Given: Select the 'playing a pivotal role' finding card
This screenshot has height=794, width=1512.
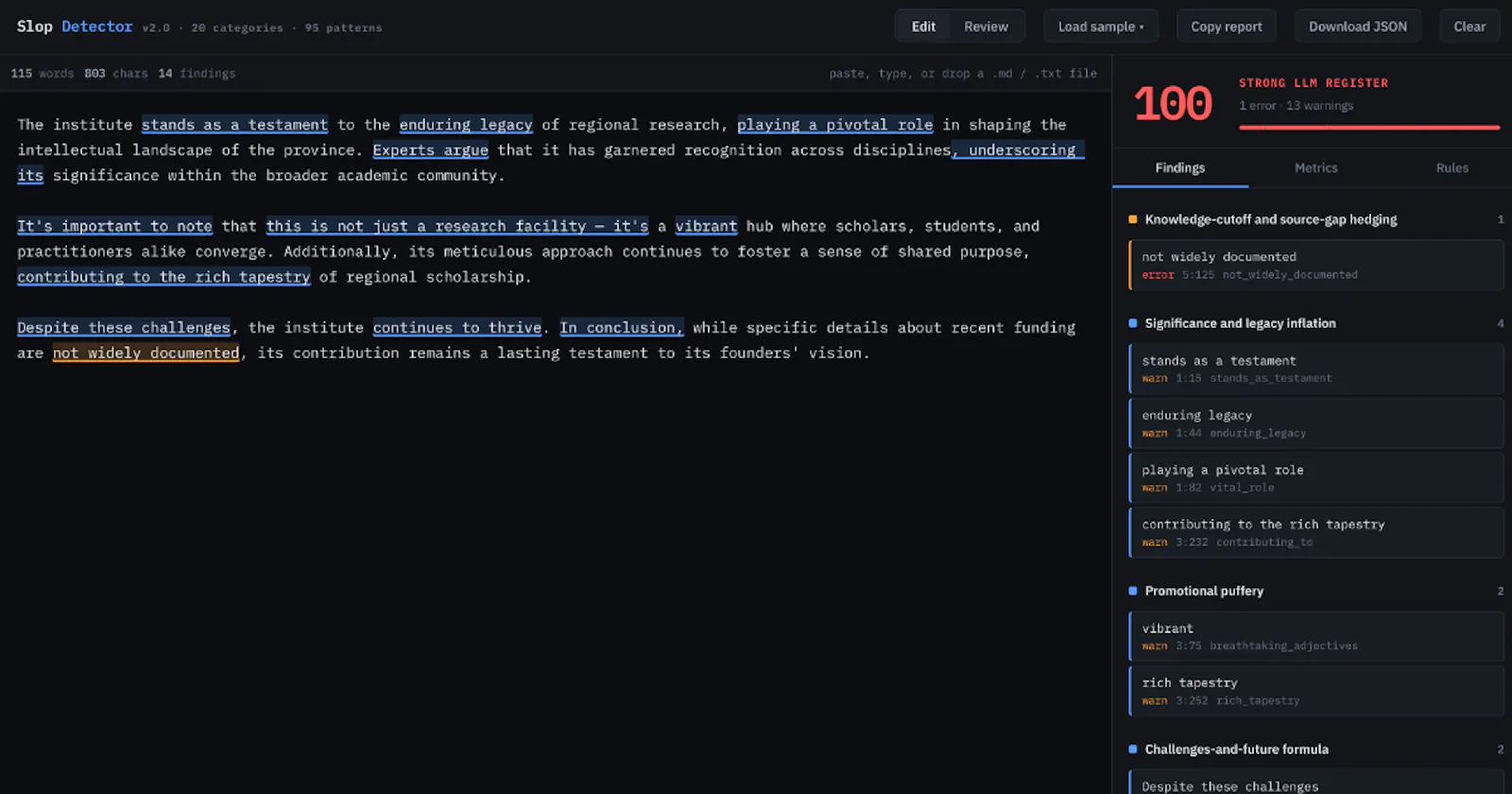Looking at the screenshot, I should tap(1315, 478).
